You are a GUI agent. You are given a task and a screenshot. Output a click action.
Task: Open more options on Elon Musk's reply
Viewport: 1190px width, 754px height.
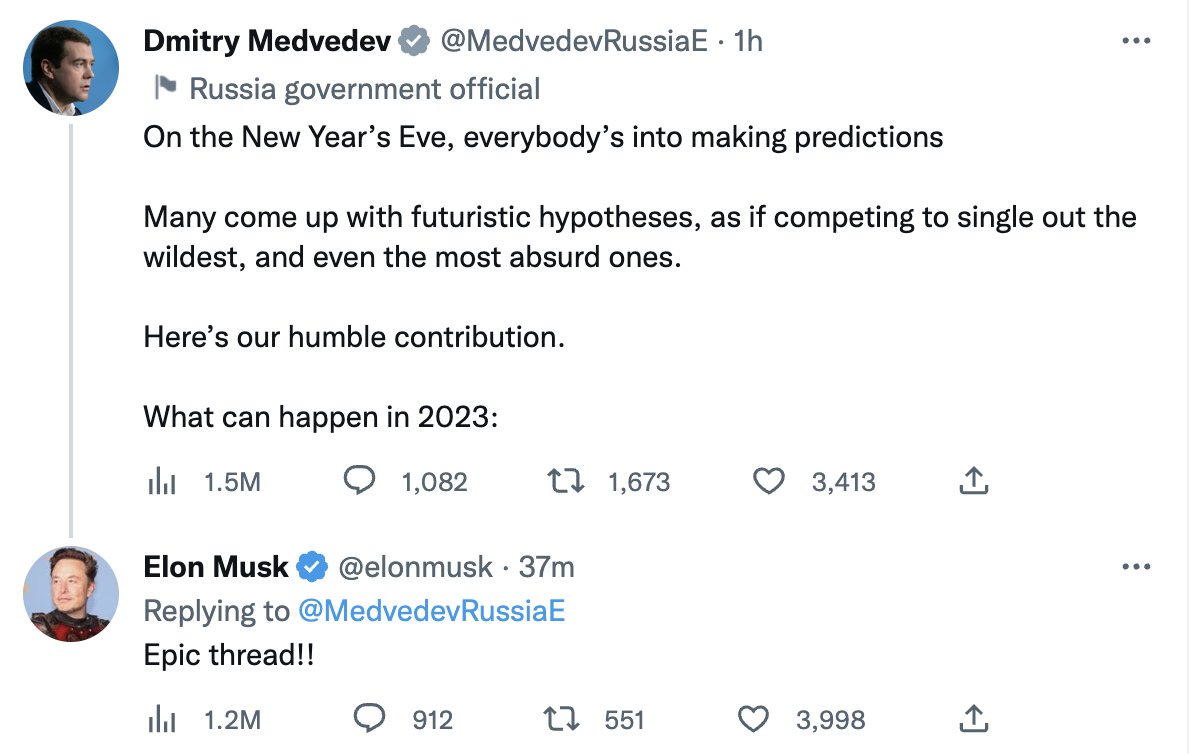coord(1137,567)
